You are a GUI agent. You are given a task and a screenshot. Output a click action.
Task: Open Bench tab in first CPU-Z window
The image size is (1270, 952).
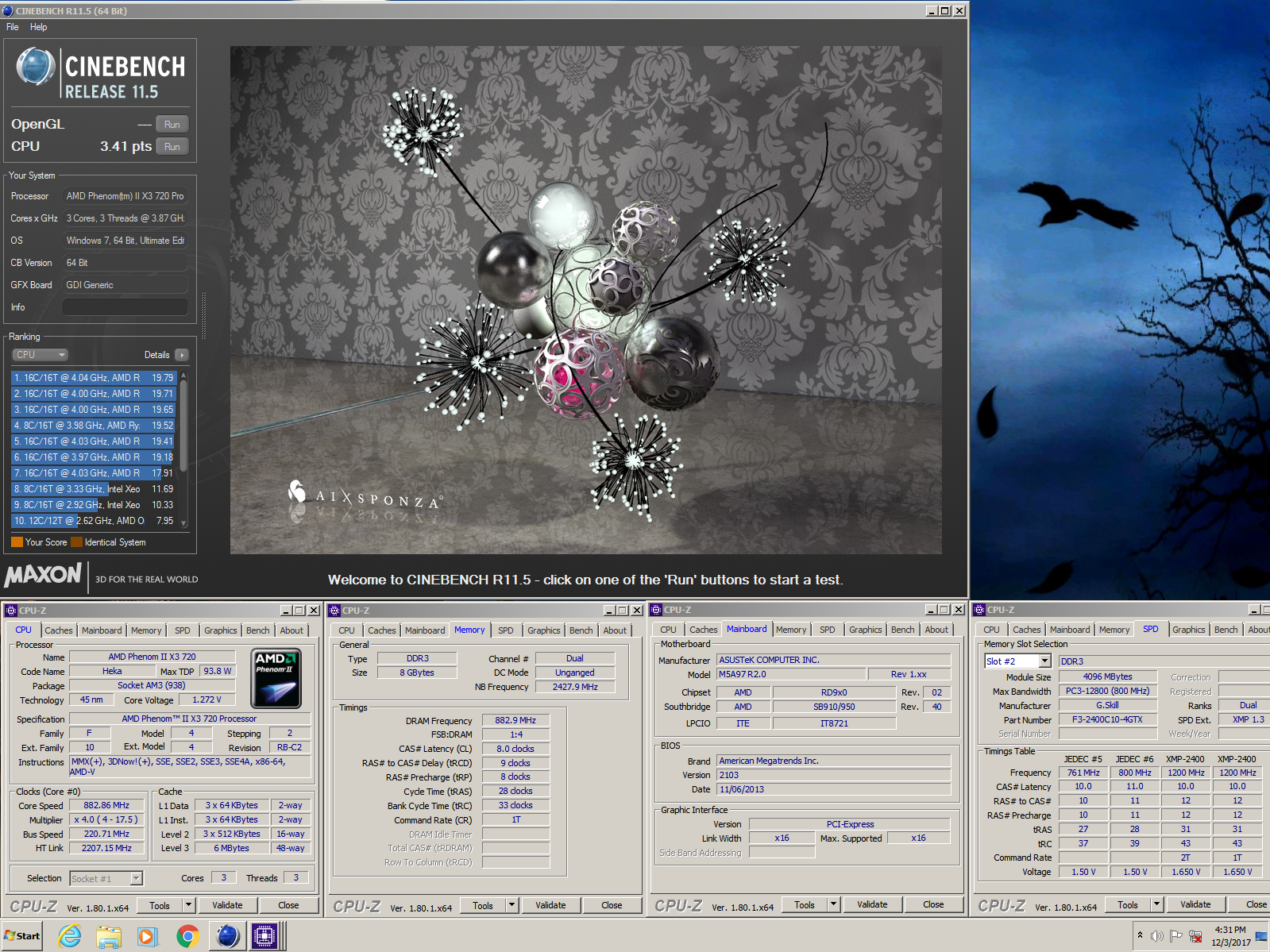[x=257, y=630]
